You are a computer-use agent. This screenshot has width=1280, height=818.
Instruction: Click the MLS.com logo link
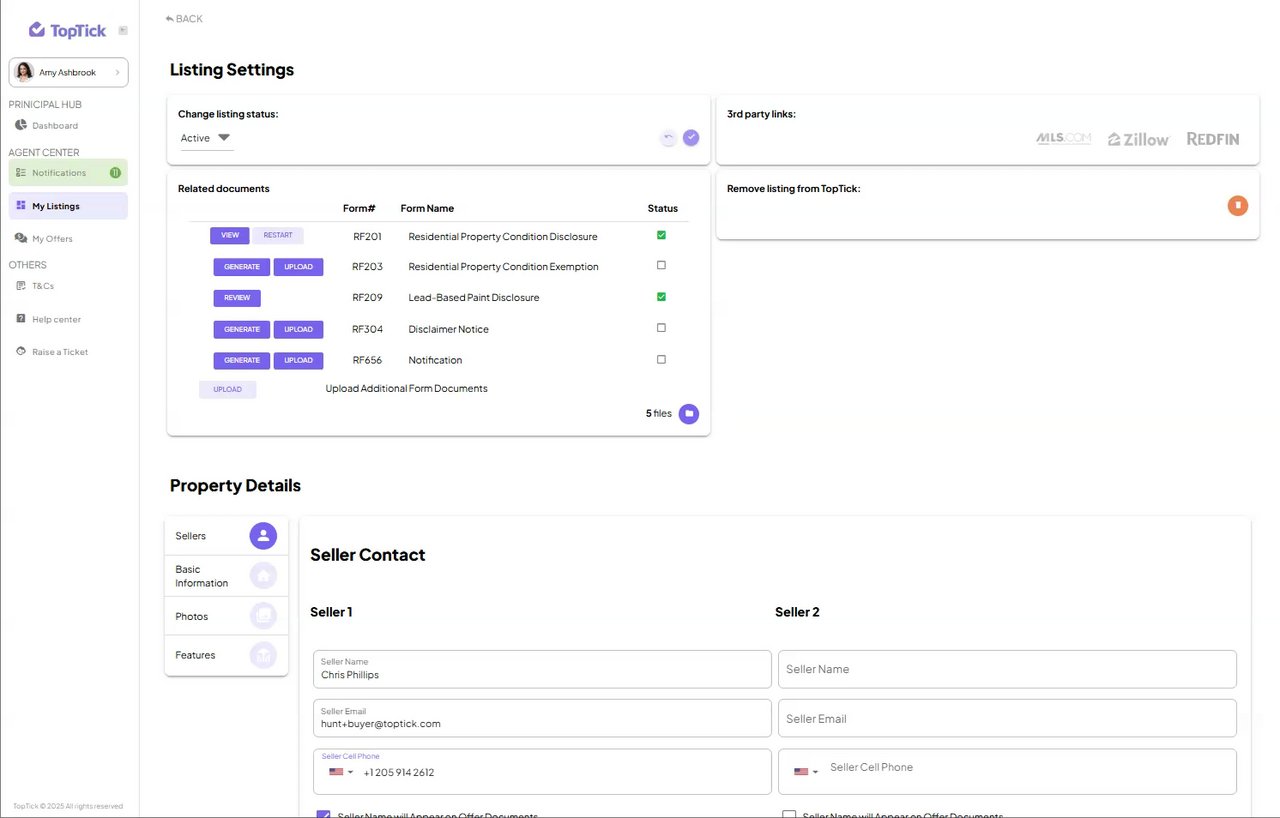pos(1063,139)
